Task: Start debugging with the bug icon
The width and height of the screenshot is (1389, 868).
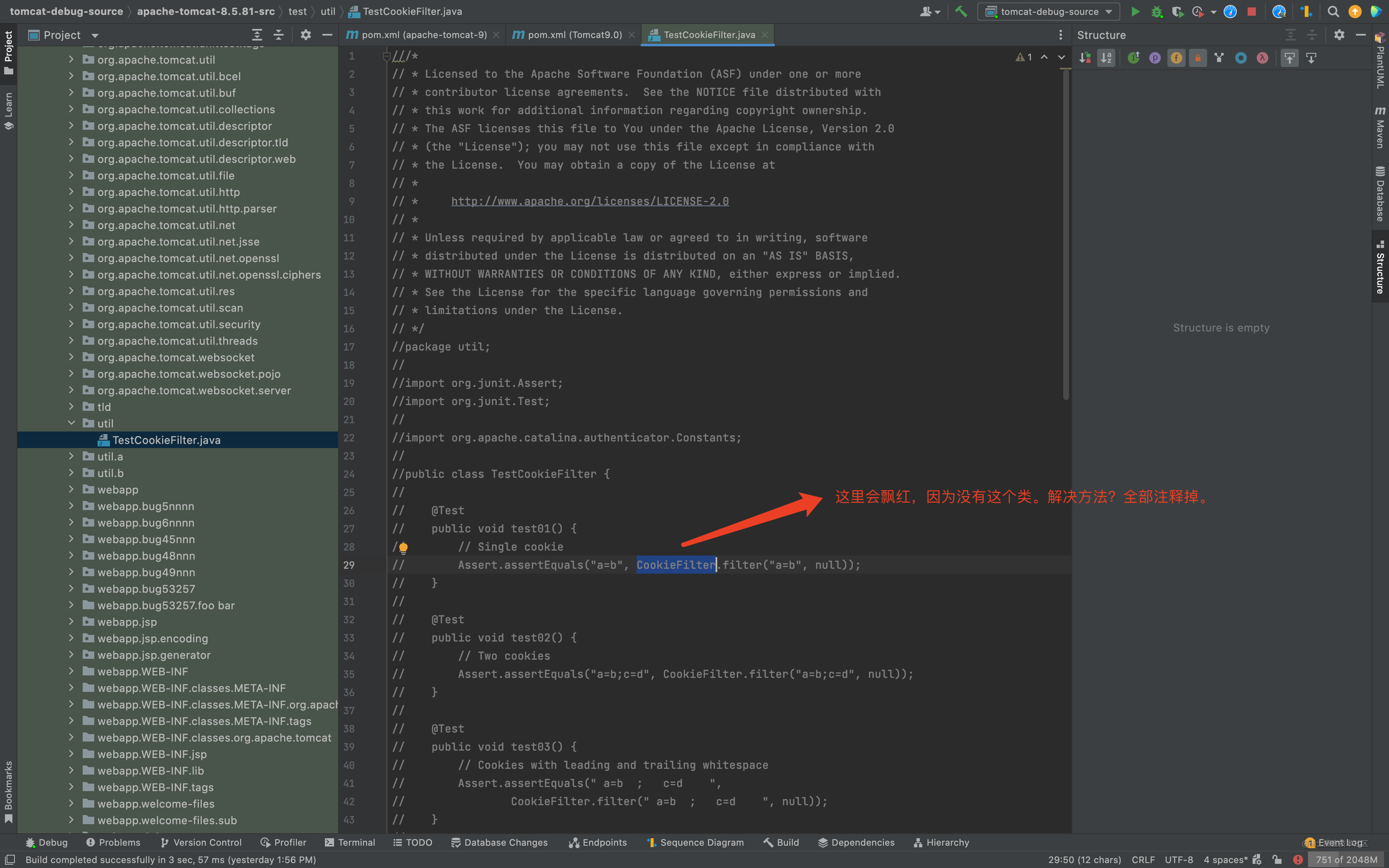Action: pyautogui.click(x=1156, y=12)
